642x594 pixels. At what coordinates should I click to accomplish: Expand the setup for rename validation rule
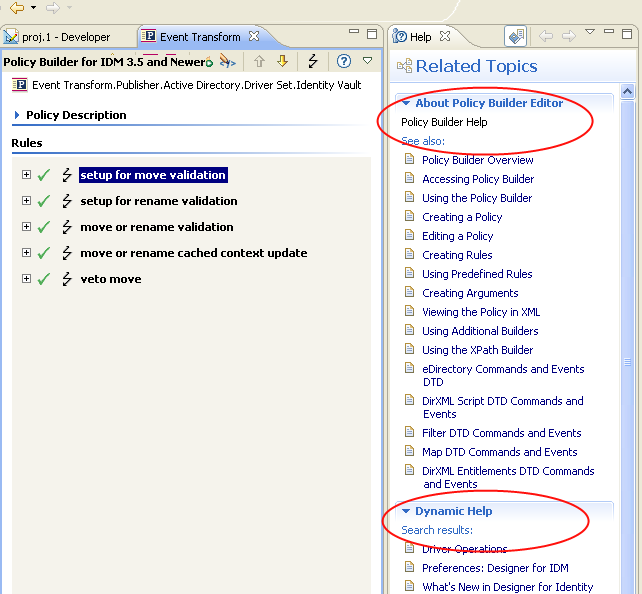click(26, 201)
